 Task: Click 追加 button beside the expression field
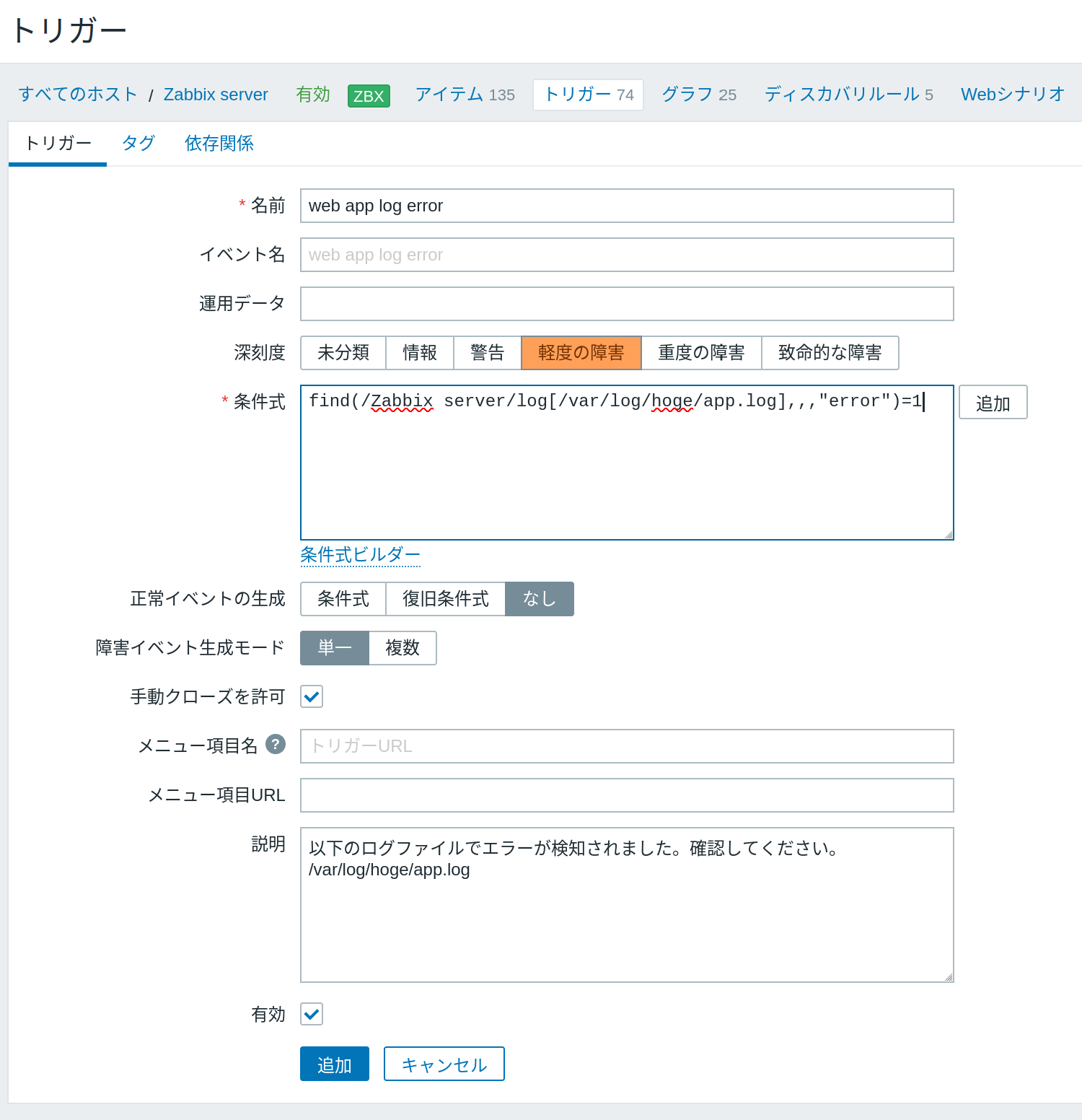coord(993,403)
